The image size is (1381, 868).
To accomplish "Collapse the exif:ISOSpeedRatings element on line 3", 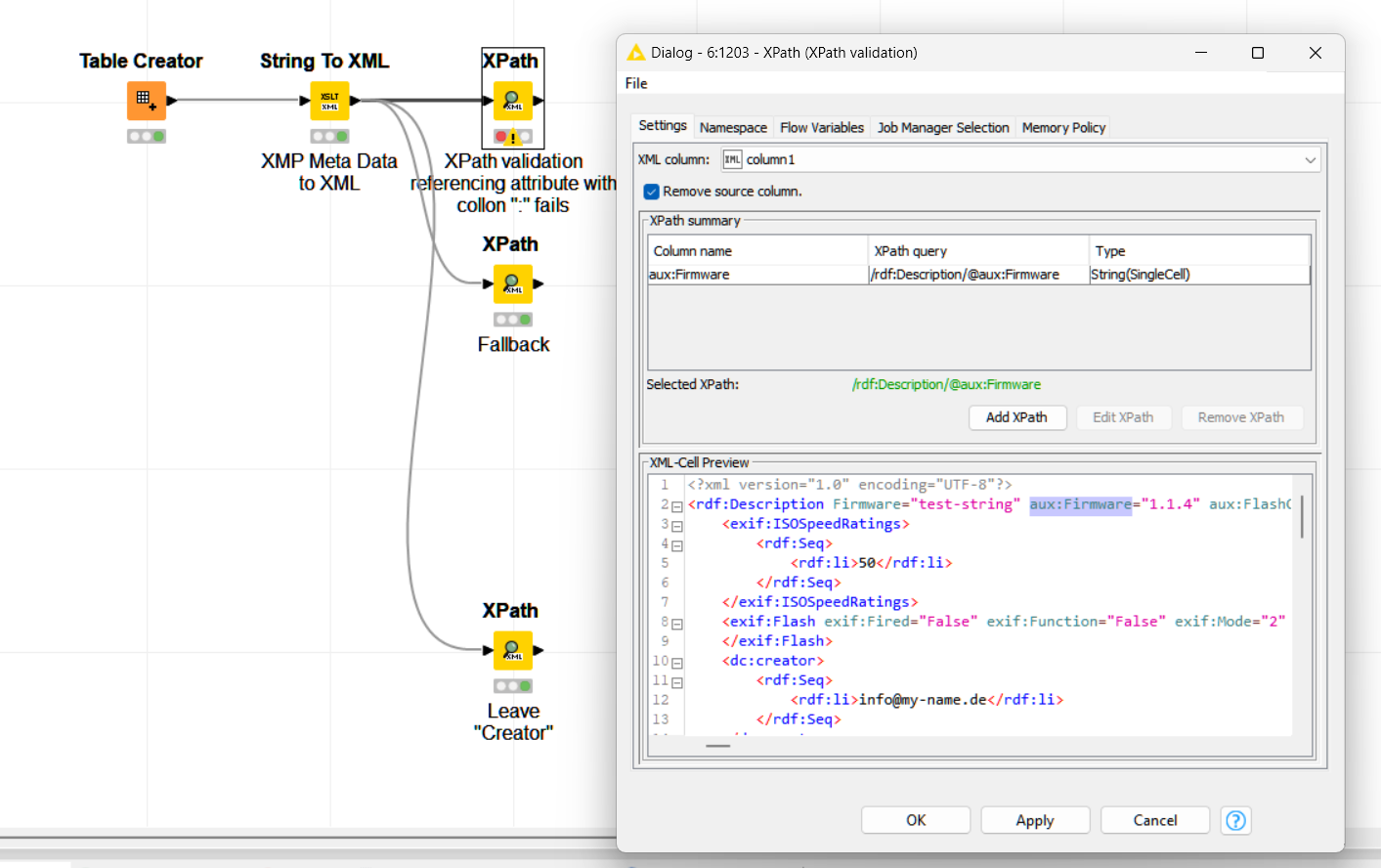I will (676, 526).
